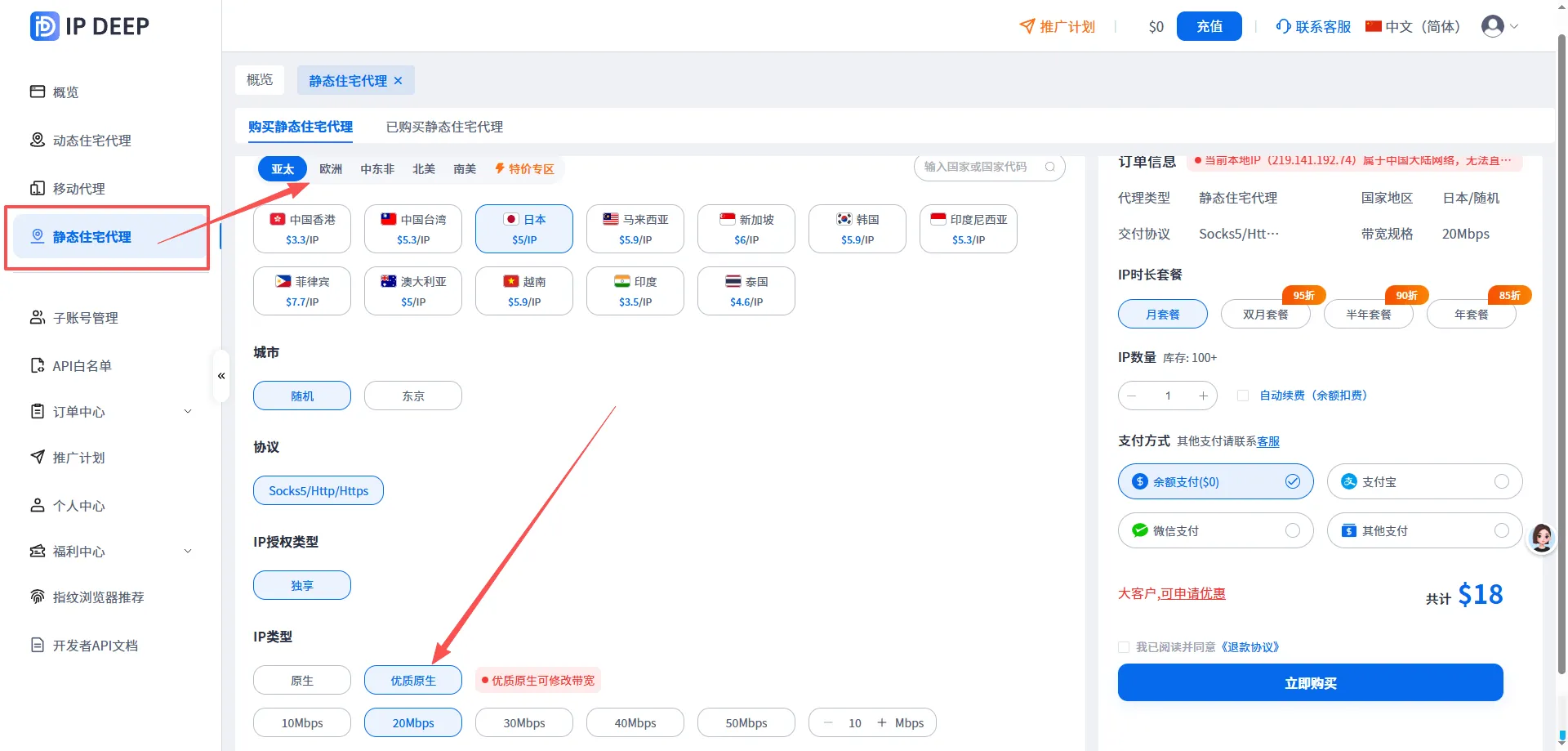Choose the 韩国 country card
The height and width of the screenshot is (751, 1568).
coord(857,229)
